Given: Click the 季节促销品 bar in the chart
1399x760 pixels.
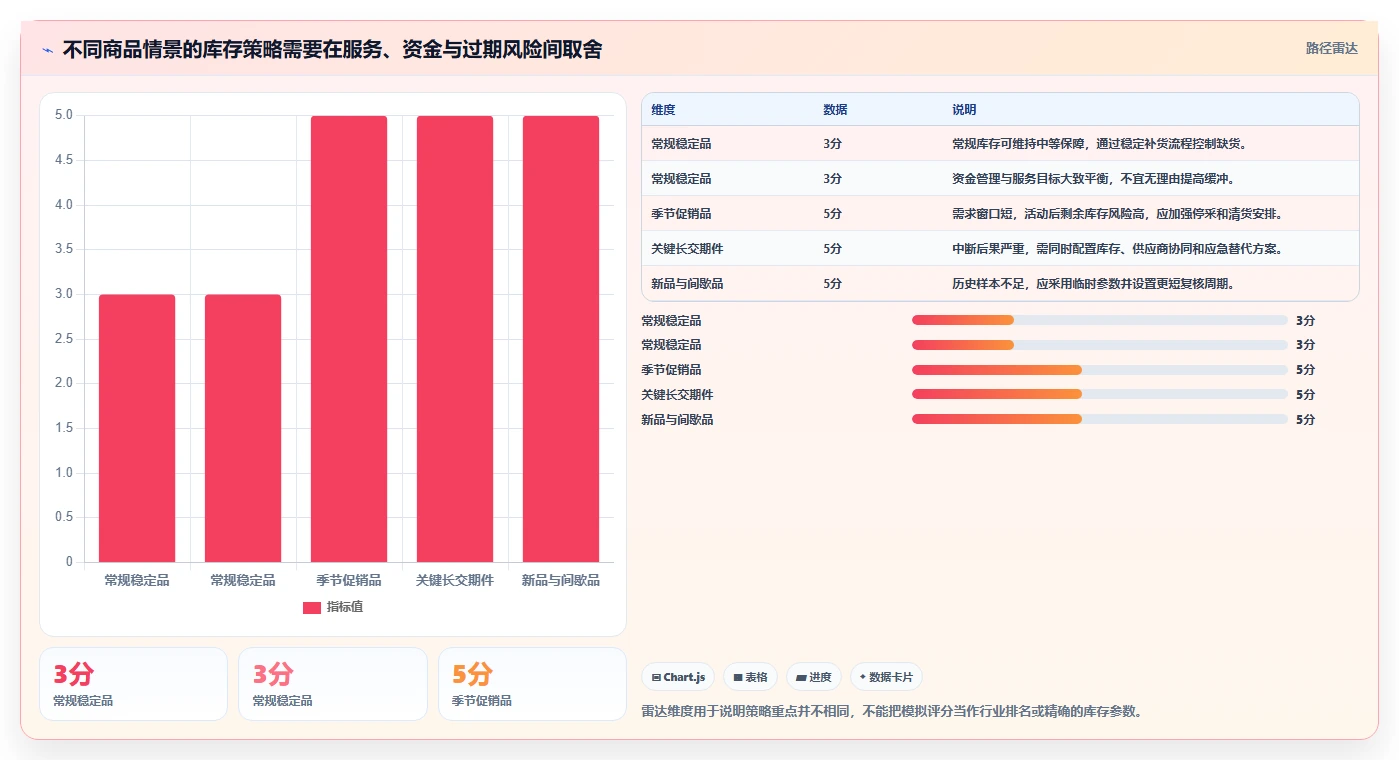Looking at the screenshot, I should (x=349, y=339).
